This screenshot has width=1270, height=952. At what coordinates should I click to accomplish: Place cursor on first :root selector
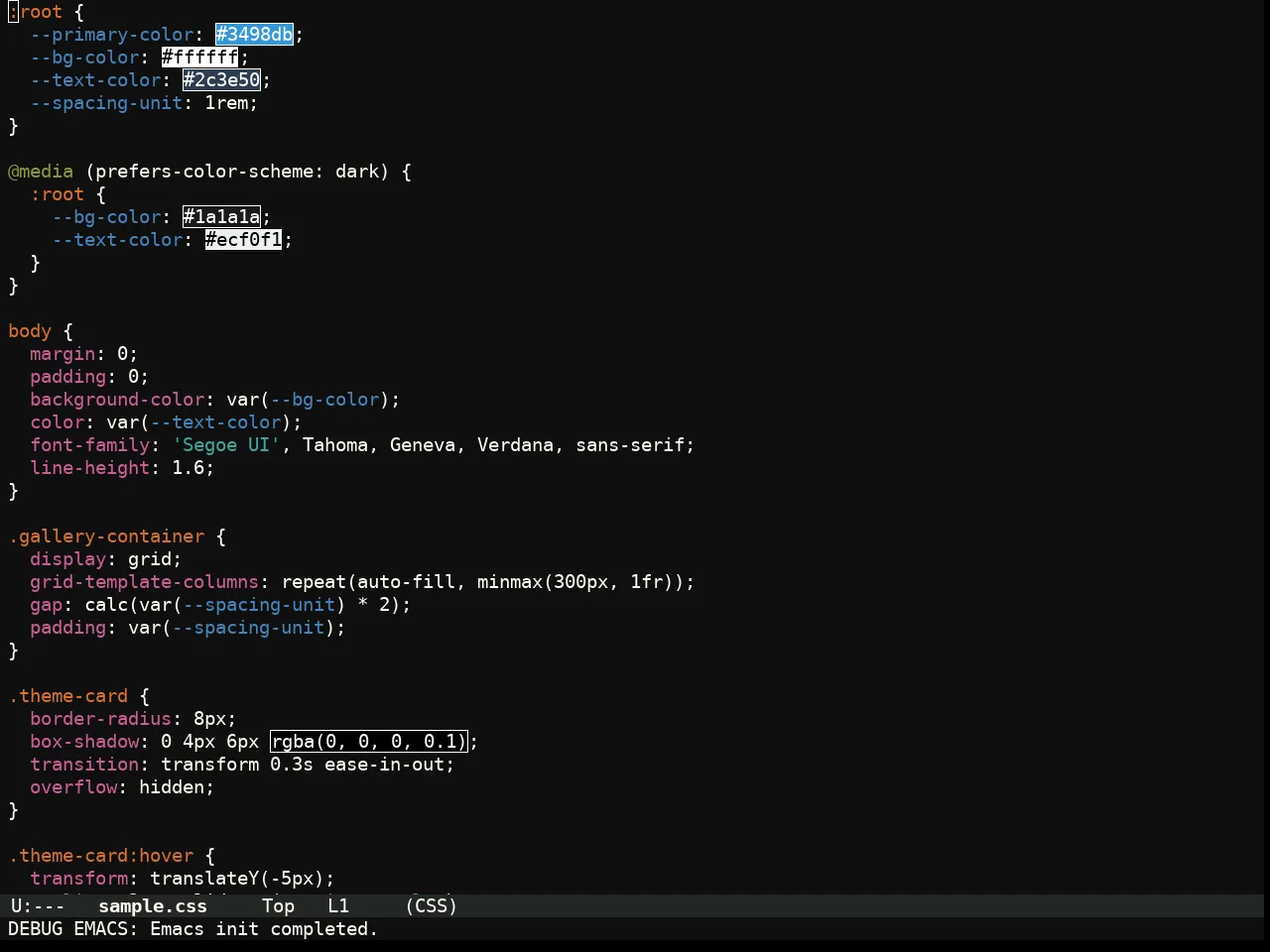coord(36,12)
